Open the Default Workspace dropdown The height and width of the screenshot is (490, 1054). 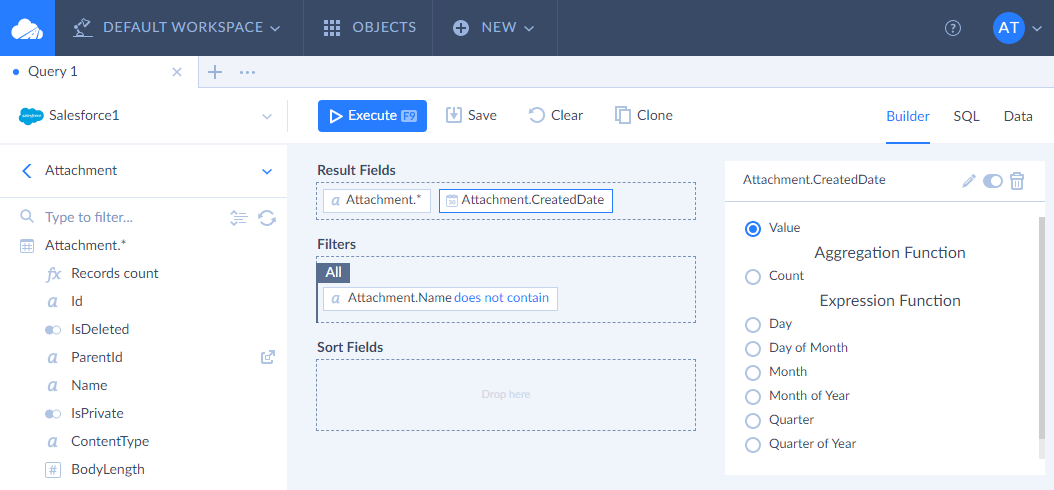176,28
